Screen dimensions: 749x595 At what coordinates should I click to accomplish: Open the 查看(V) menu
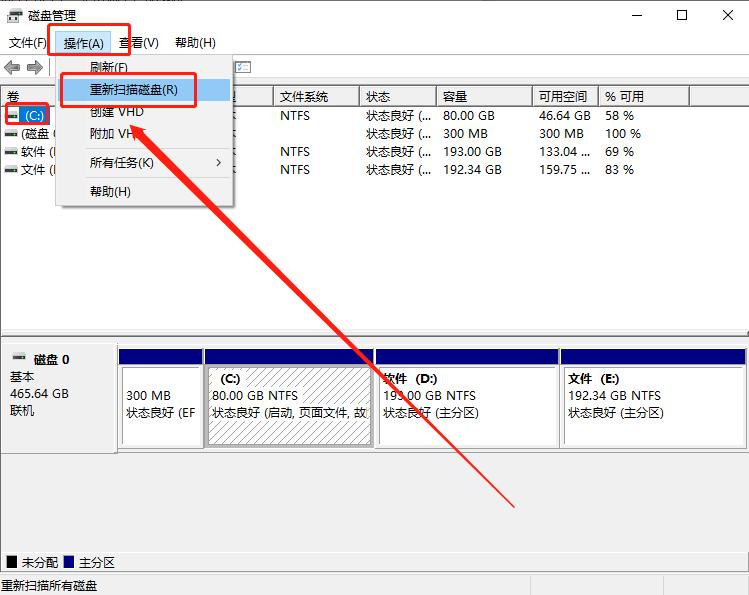(x=139, y=43)
